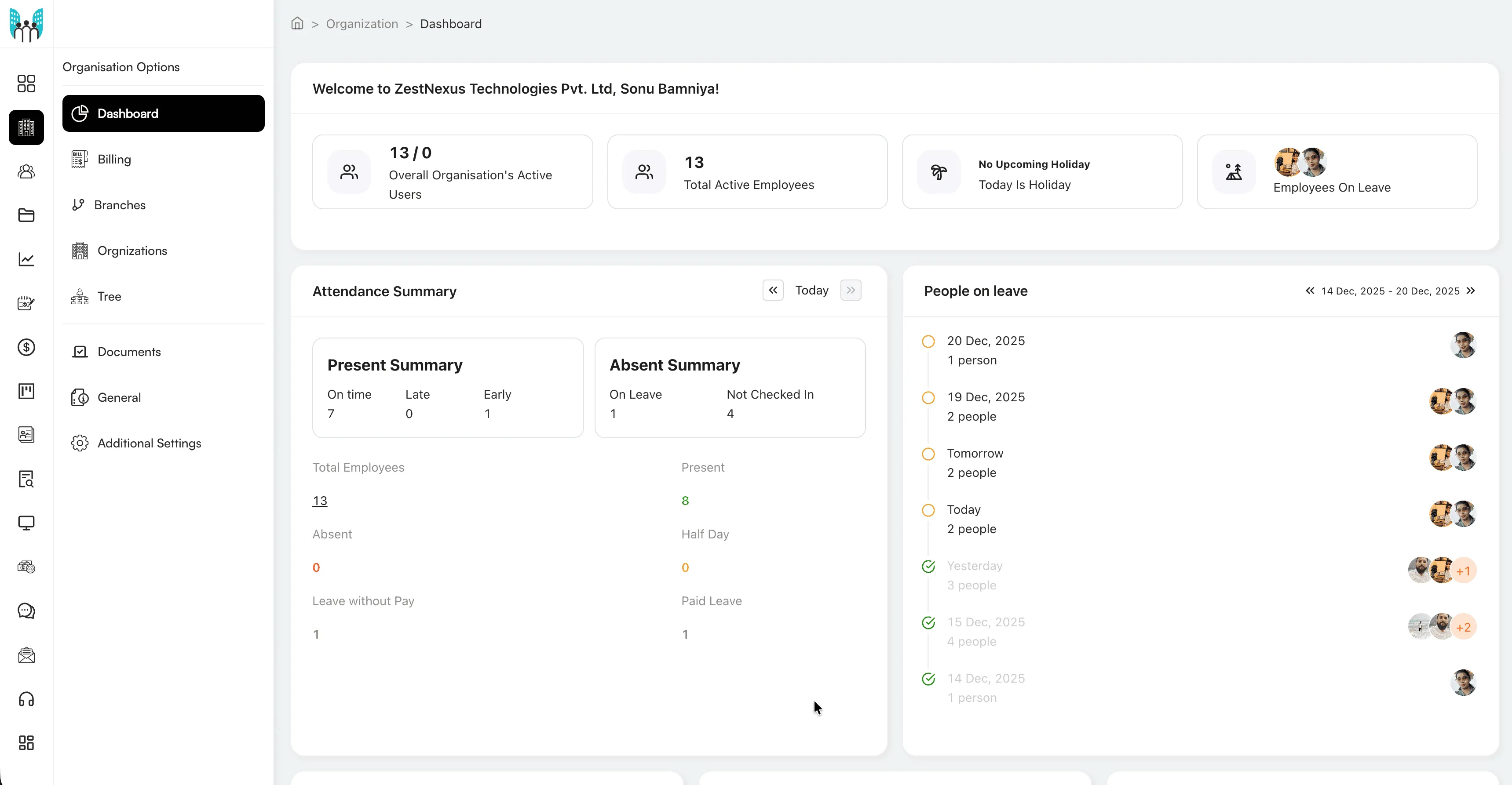Open the organization building icon in left rail
The height and width of the screenshot is (785, 1512).
[x=26, y=127]
